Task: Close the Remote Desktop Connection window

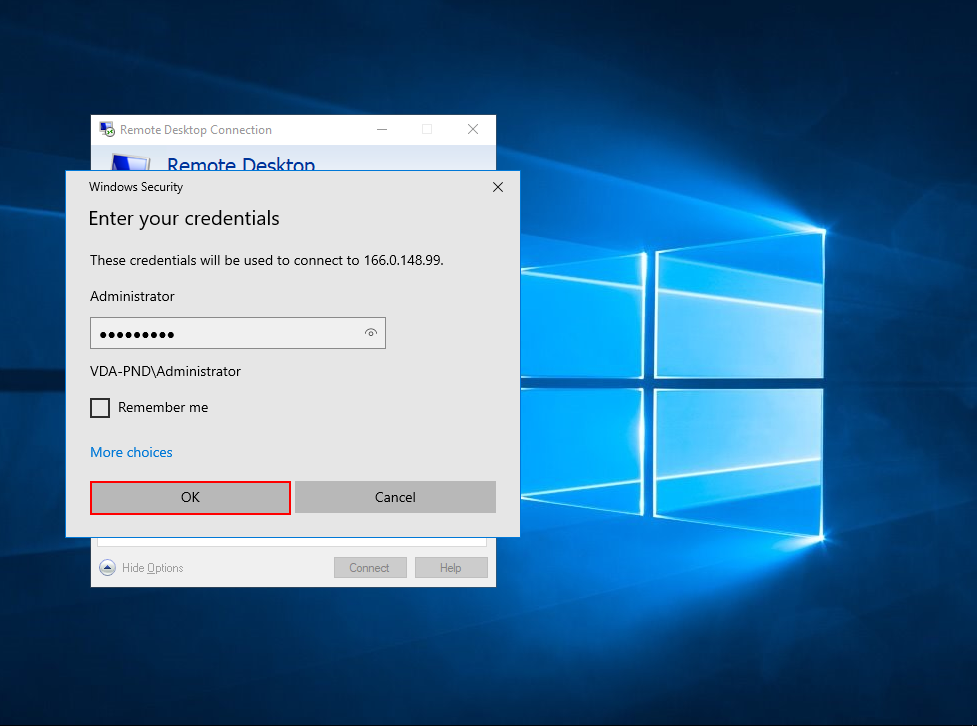Action: pos(473,129)
